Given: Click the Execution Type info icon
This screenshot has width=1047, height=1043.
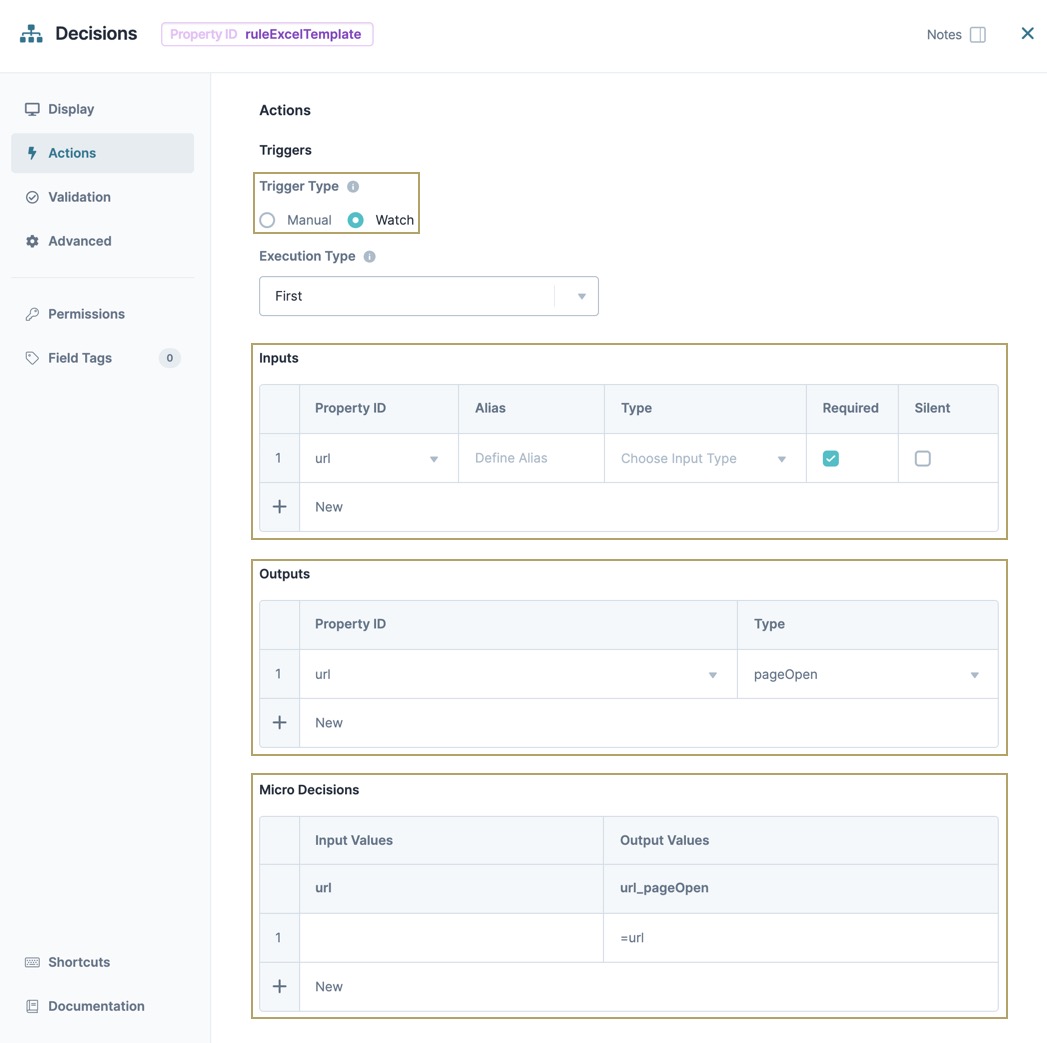Looking at the screenshot, I should [x=369, y=256].
